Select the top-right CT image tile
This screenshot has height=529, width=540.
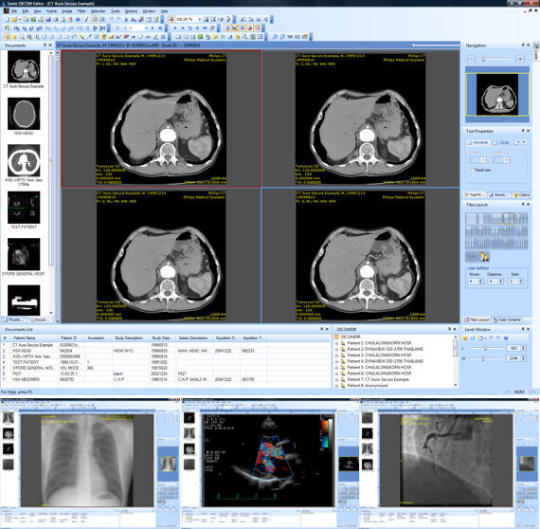coord(360,119)
